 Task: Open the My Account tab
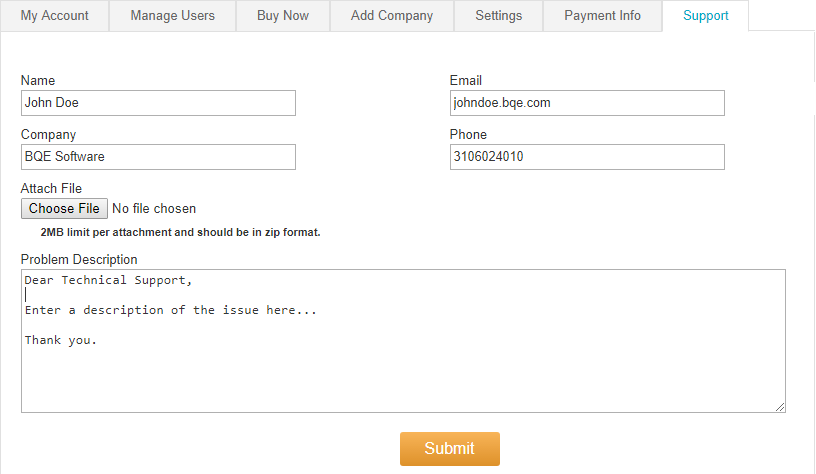click(x=55, y=16)
